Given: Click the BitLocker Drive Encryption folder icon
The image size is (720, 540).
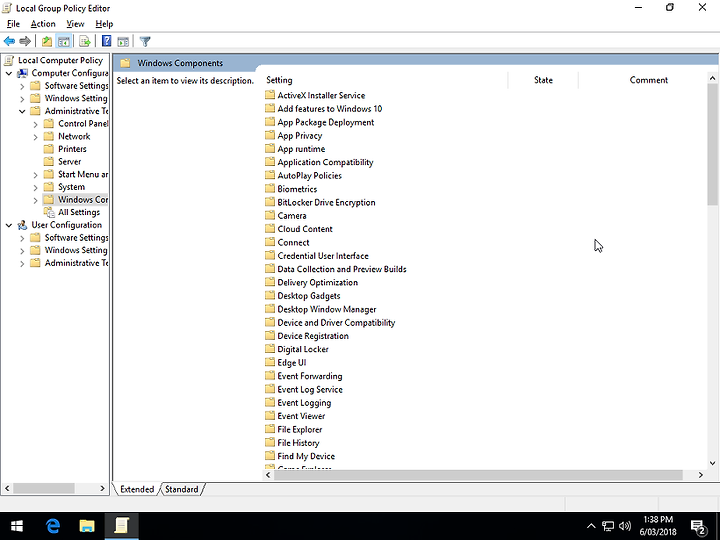Looking at the screenshot, I should pos(270,202).
